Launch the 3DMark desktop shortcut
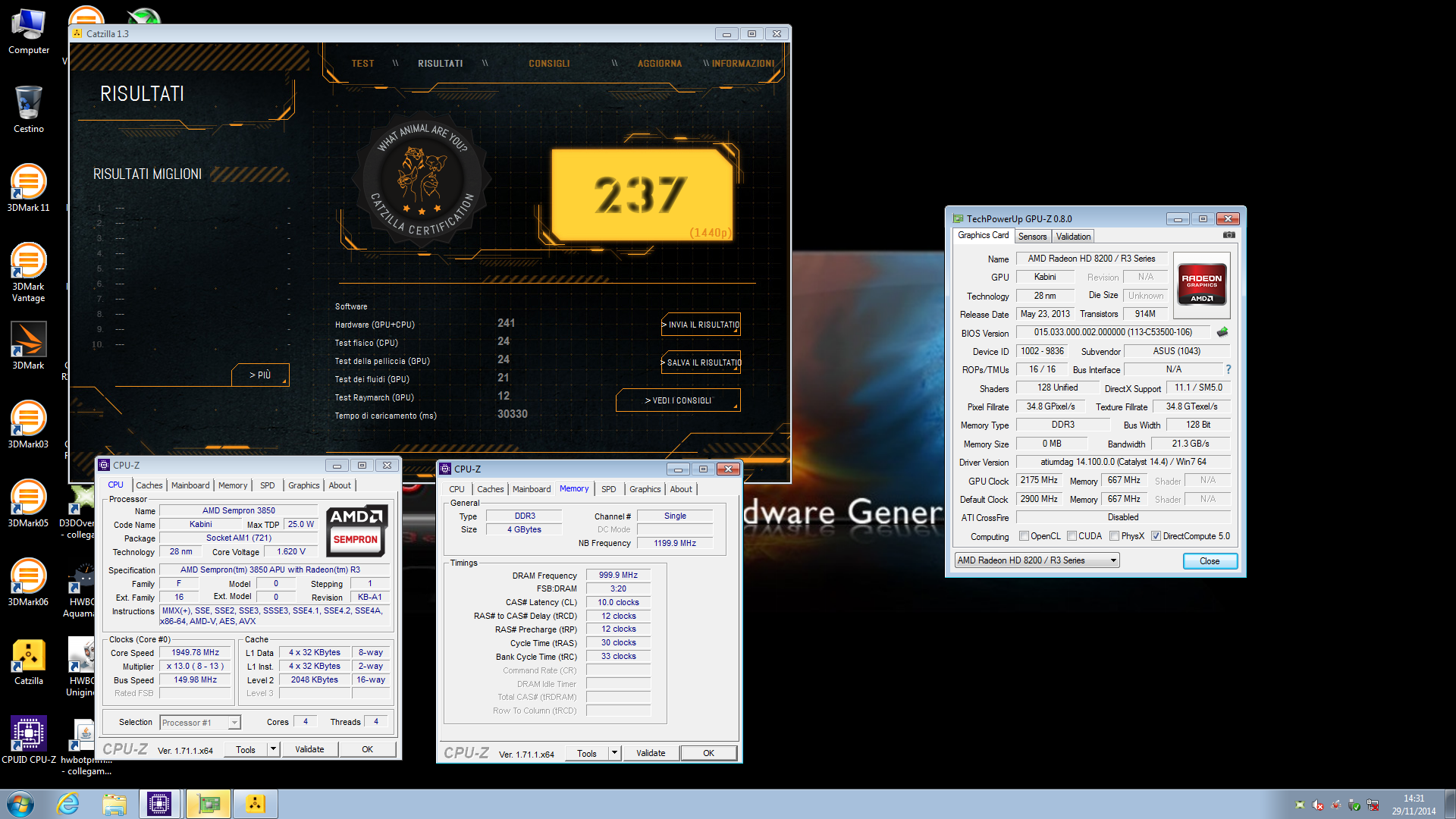 (28, 346)
